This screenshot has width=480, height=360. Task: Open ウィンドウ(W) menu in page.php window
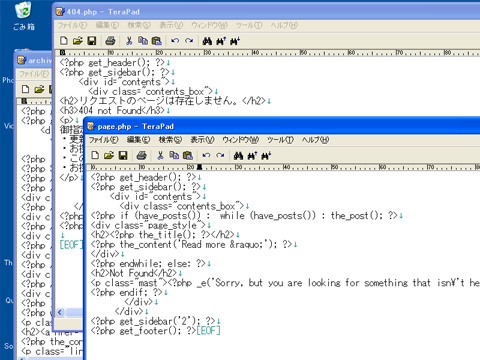point(241,140)
